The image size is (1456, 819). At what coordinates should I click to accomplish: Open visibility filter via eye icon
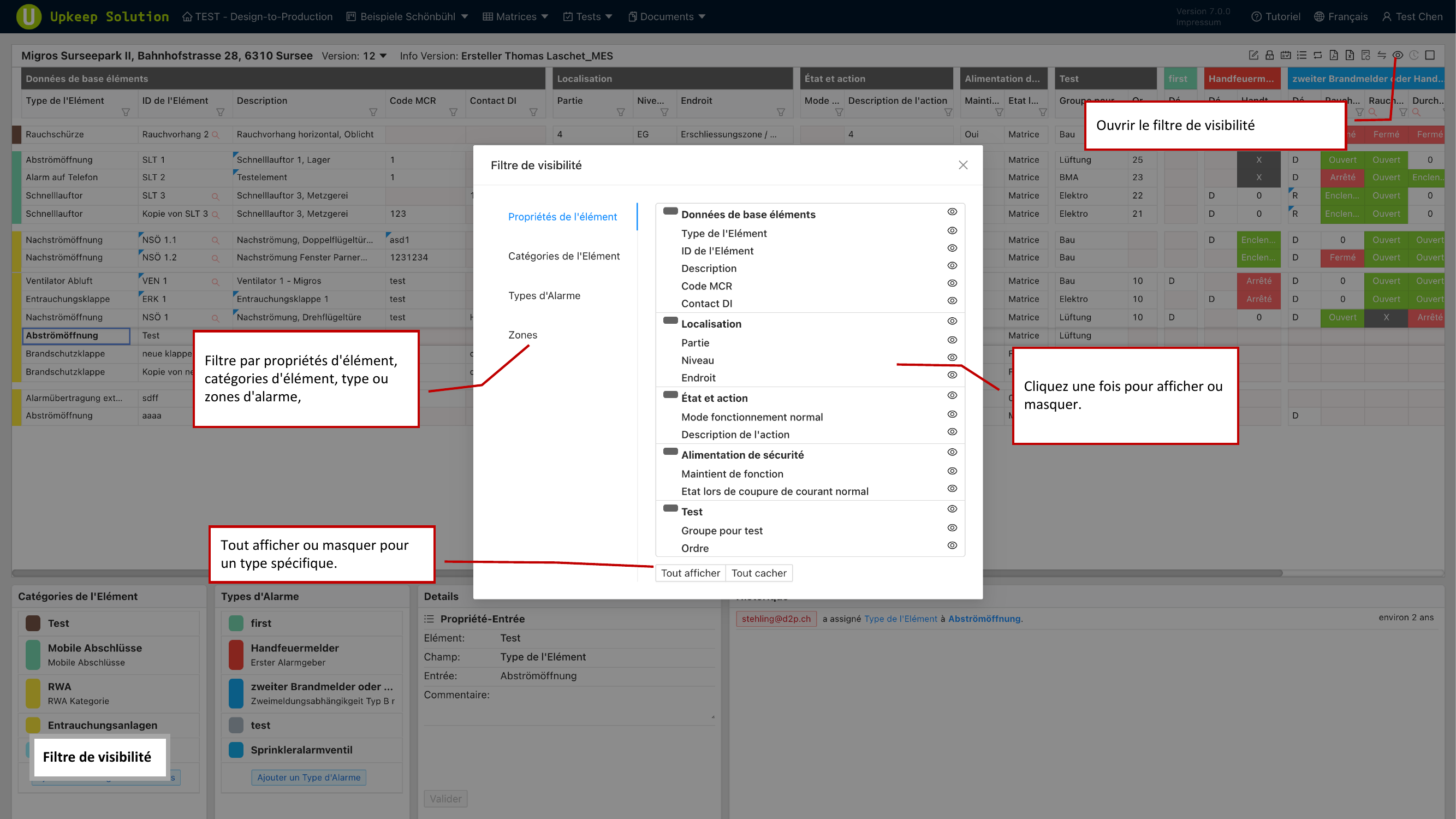coord(1398,55)
